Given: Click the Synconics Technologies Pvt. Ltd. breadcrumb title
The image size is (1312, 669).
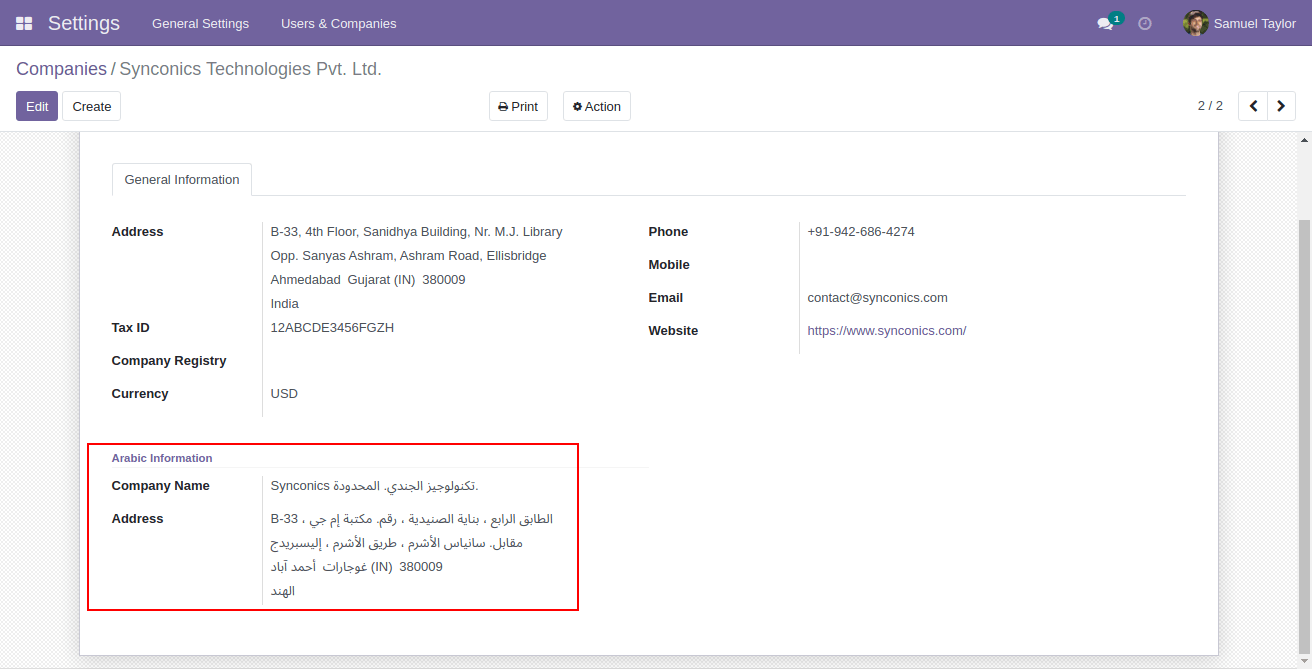Looking at the screenshot, I should (x=250, y=69).
